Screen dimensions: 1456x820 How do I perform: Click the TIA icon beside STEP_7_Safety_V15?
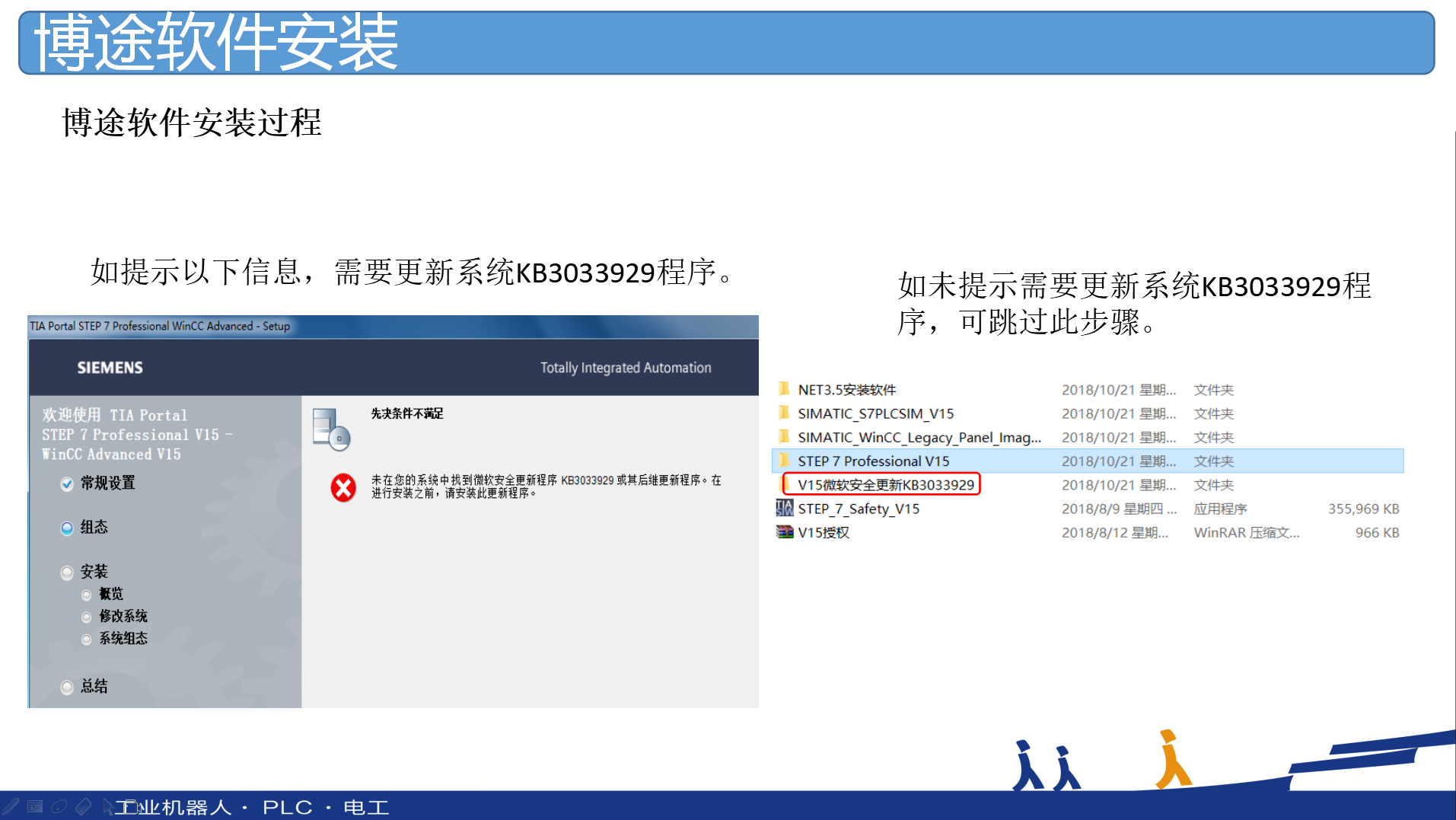tap(784, 509)
